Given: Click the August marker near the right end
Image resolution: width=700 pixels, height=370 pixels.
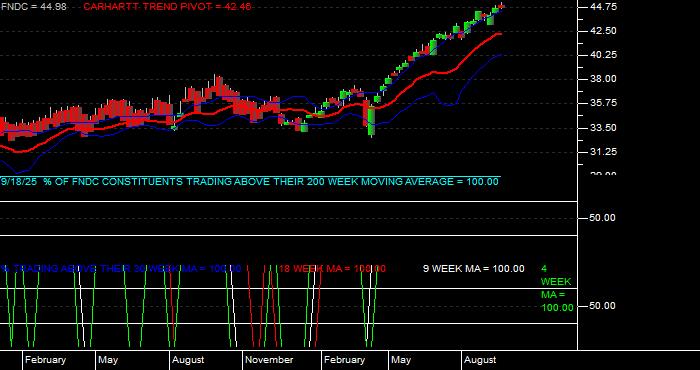Looking at the screenshot, I should (480, 360).
